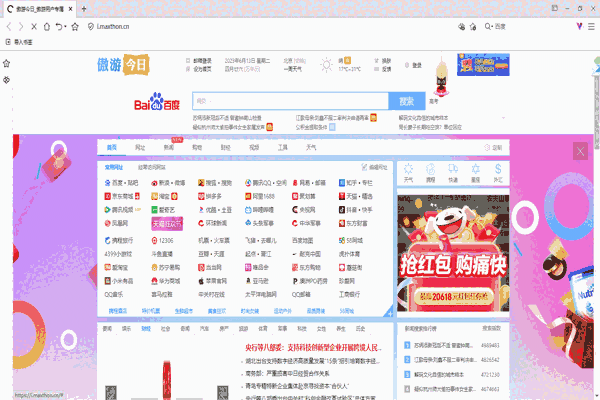Click the sidebar icon below the star

click(7, 80)
